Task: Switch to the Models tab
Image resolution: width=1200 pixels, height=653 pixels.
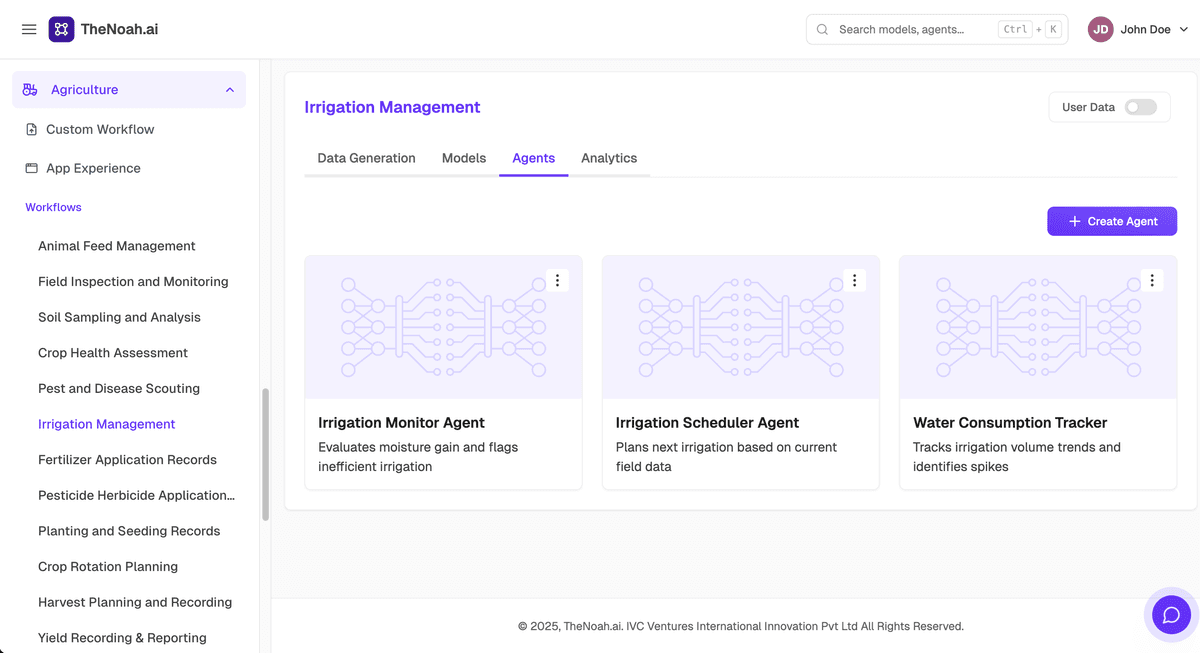Action: tap(464, 158)
